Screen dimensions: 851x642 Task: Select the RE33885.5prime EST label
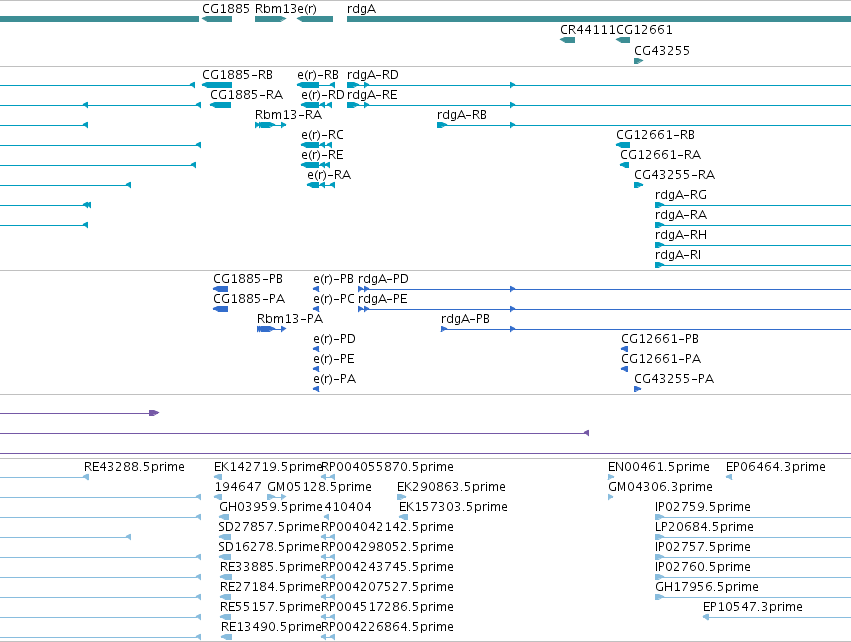click(x=271, y=568)
